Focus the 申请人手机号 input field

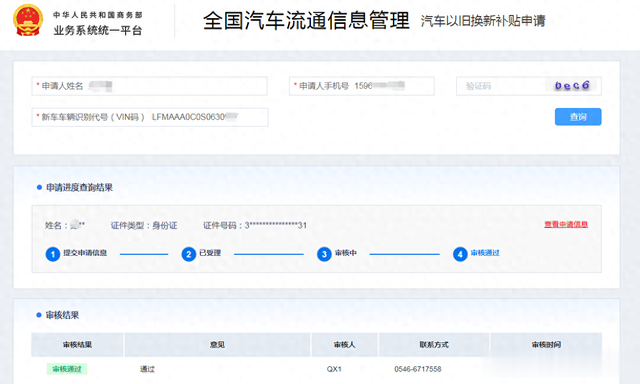(x=362, y=86)
